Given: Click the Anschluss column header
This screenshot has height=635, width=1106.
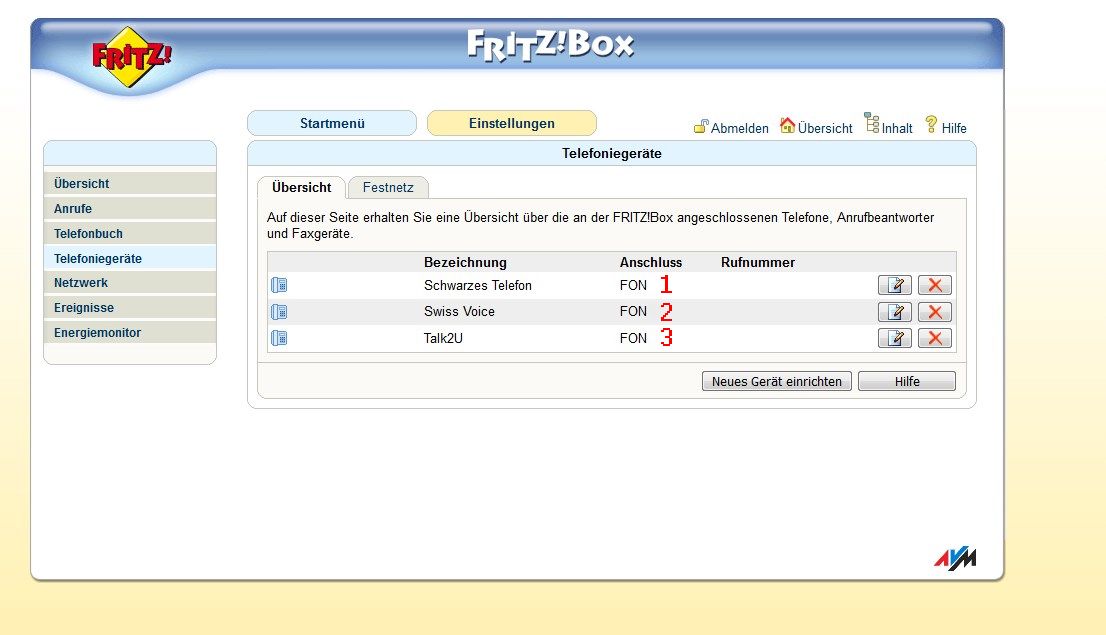Looking at the screenshot, I should pos(650,262).
